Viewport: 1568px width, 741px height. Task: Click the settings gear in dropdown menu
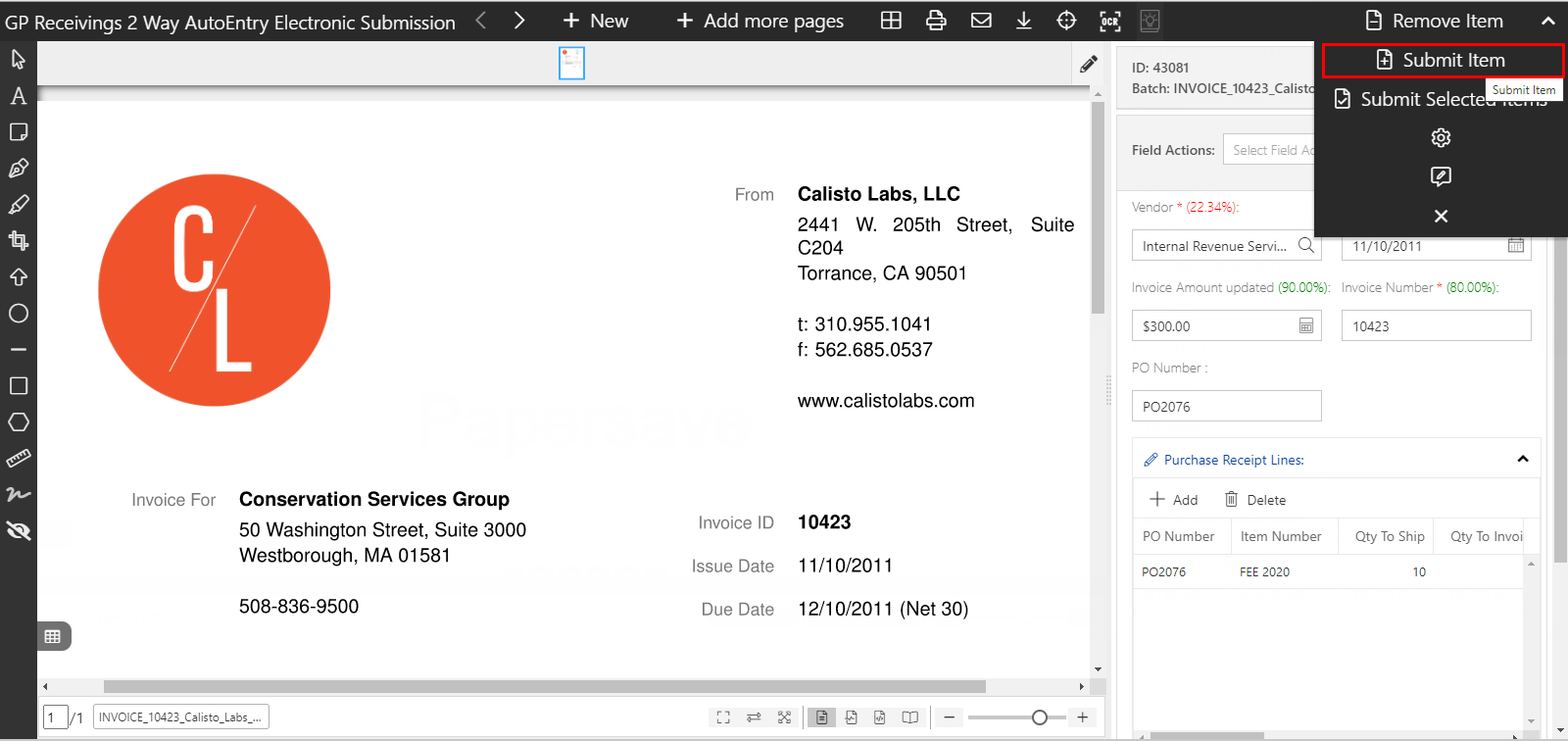pos(1441,138)
